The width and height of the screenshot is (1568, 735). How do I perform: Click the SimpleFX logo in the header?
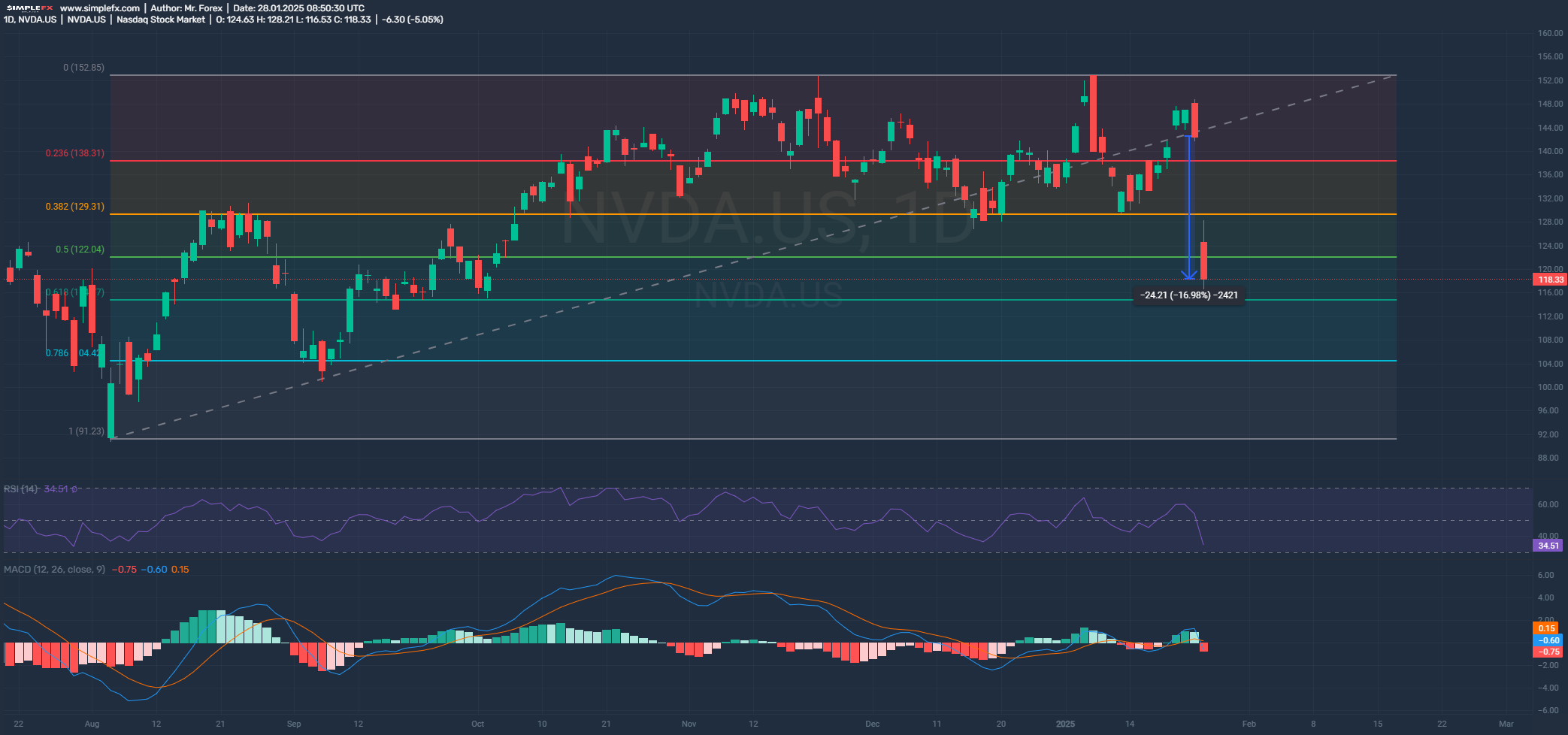[x=29, y=8]
